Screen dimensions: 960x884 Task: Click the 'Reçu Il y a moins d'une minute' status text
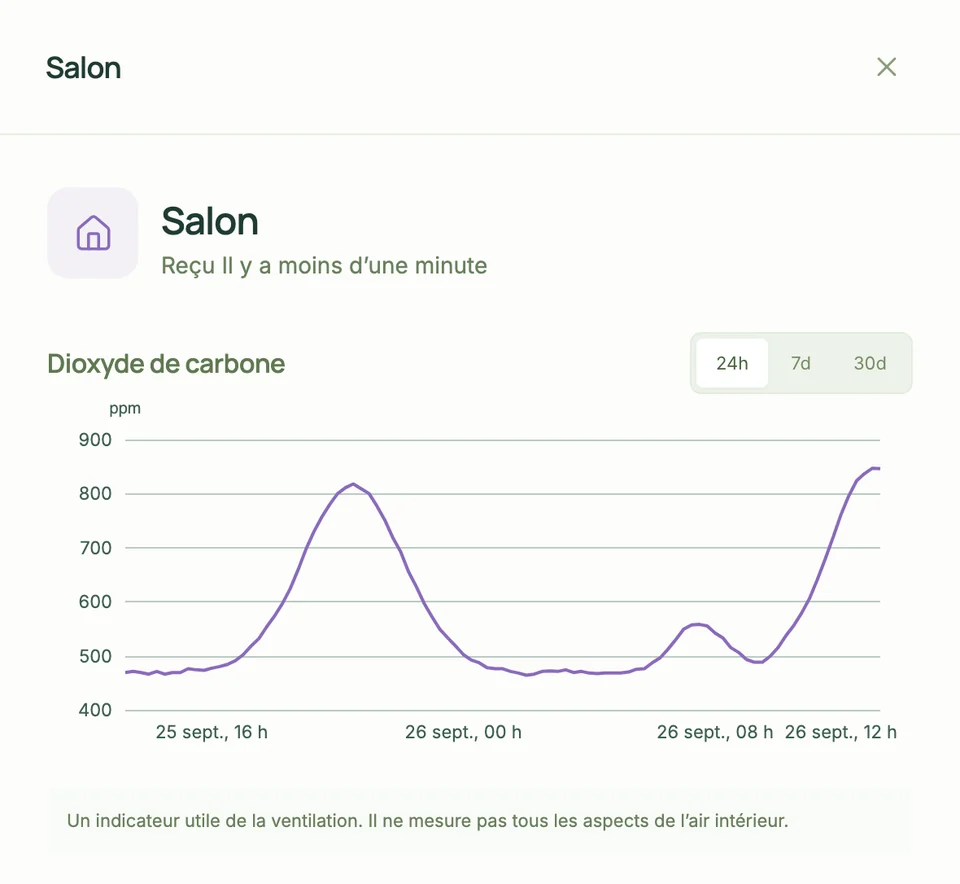(324, 266)
